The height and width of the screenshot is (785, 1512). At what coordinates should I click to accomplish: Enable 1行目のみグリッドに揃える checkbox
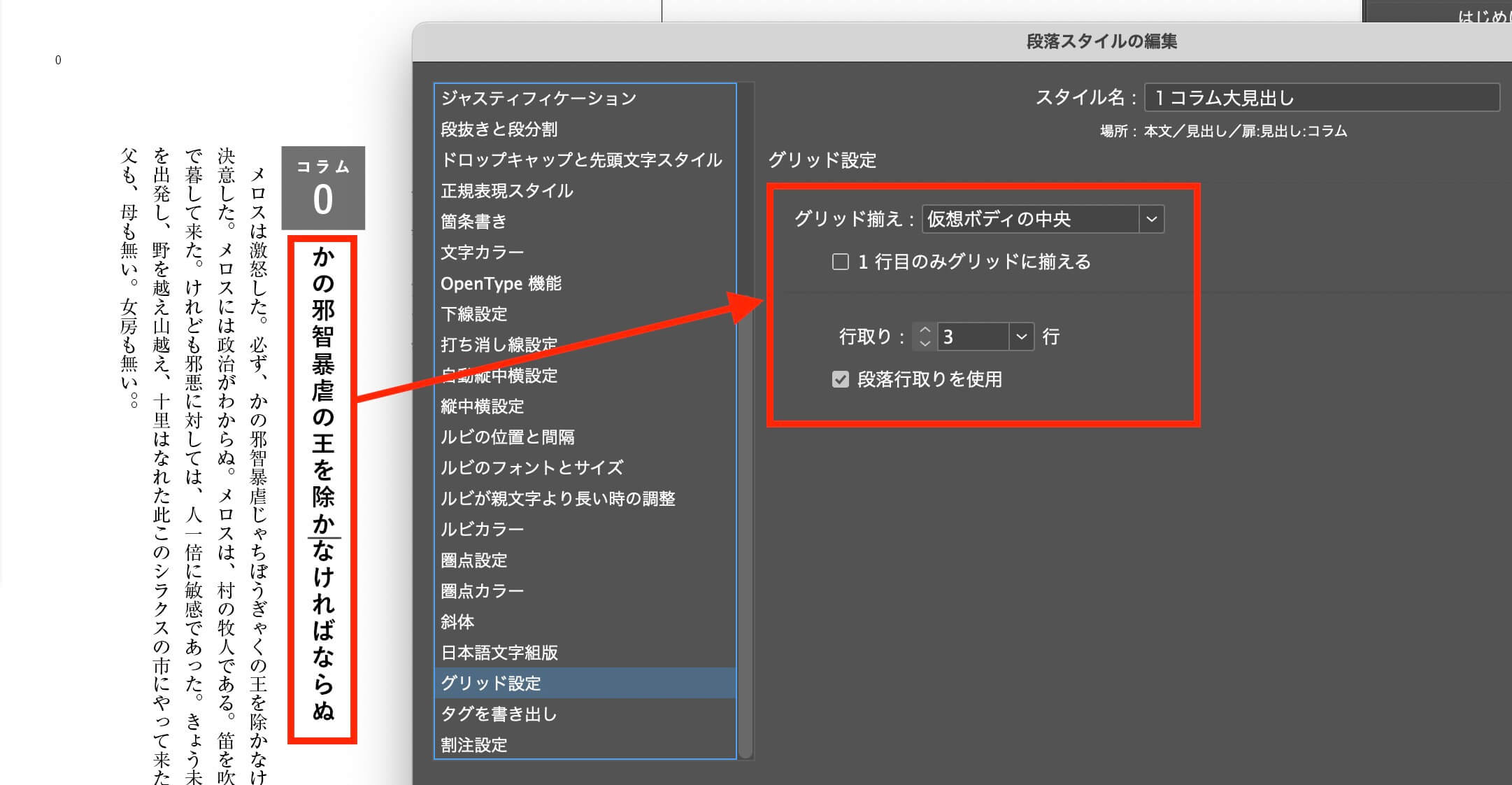tap(841, 262)
